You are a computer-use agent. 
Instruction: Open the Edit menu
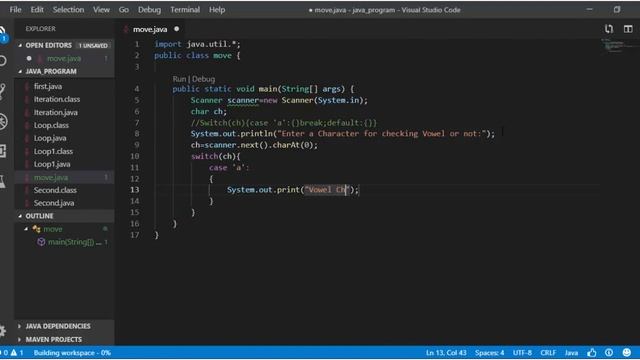(x=37, y=10)
